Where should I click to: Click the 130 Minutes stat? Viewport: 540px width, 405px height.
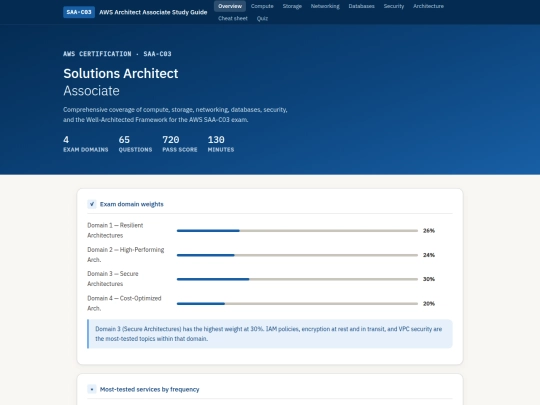pyautogui.click(x=221, y=144)
